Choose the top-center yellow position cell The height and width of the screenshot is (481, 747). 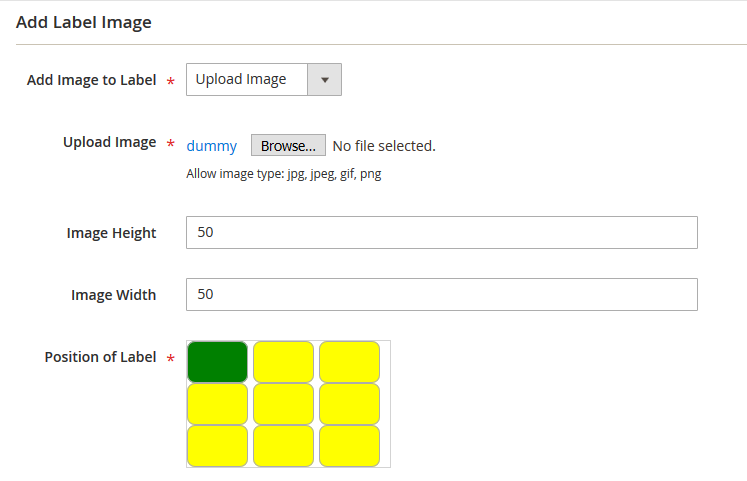coord(283,362)
